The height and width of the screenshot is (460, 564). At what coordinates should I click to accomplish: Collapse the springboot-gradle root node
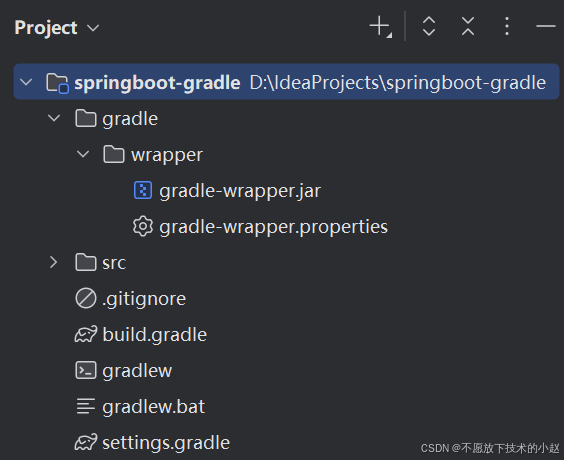pyautogui.click(x=26, y=82)
